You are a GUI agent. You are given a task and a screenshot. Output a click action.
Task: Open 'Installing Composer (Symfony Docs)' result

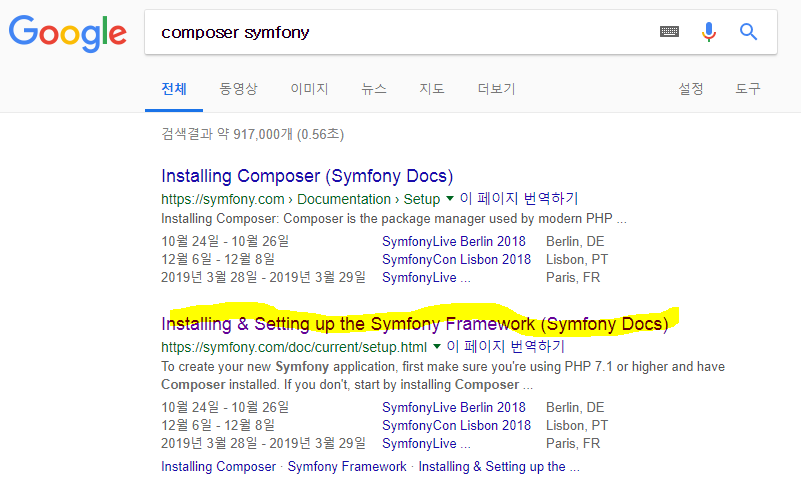307,176
